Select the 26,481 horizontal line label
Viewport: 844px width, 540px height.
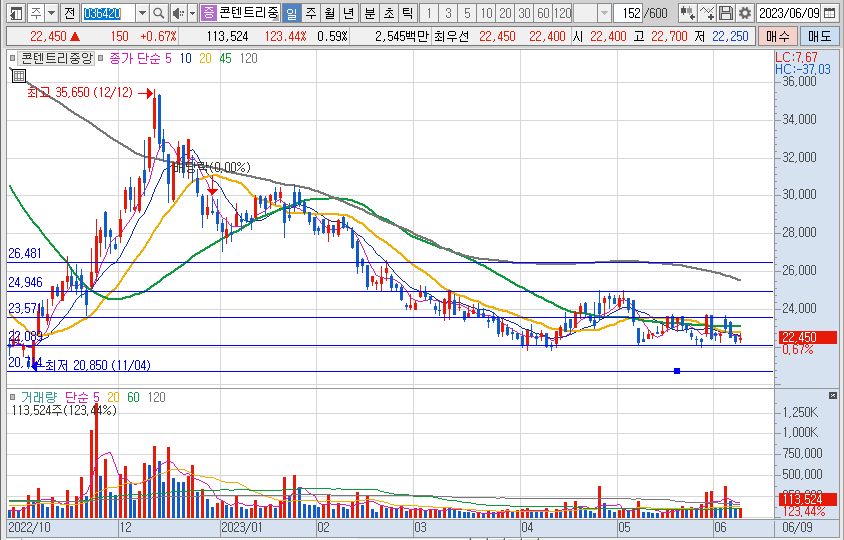tap(25, 253)
